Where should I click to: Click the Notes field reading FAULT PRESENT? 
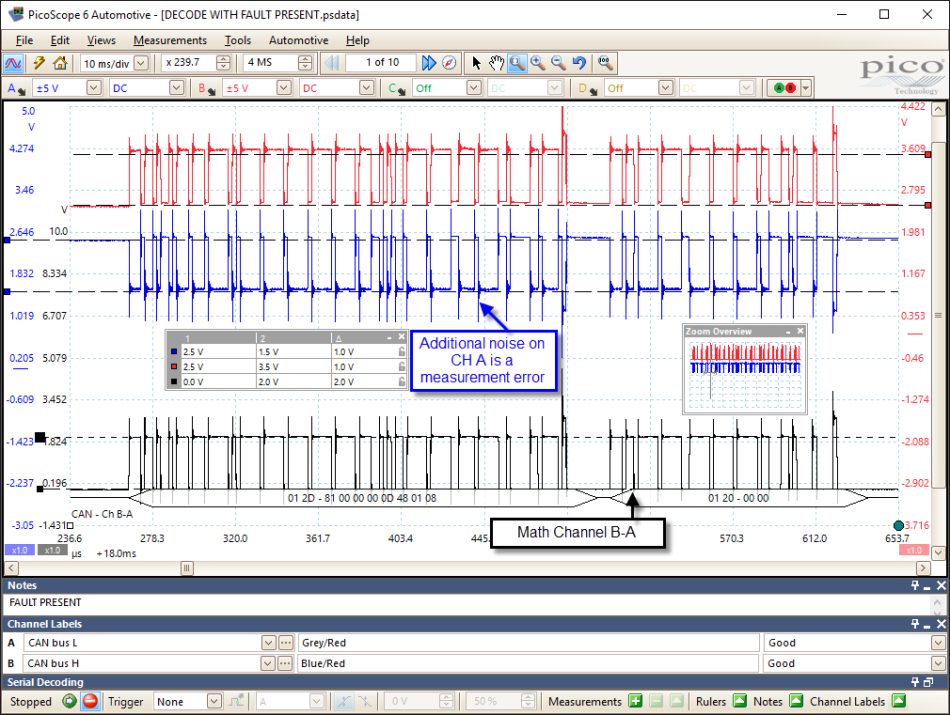click(x=467, y=603)
